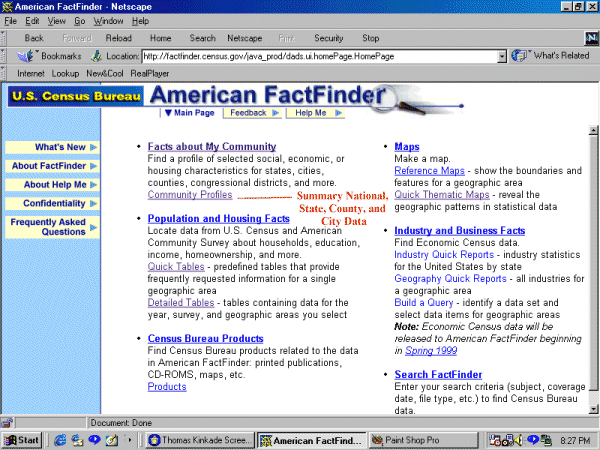The image size is (600, 450).
Task: Launch Internet Explorer from quick launch bar
Action: click(61, 439)
